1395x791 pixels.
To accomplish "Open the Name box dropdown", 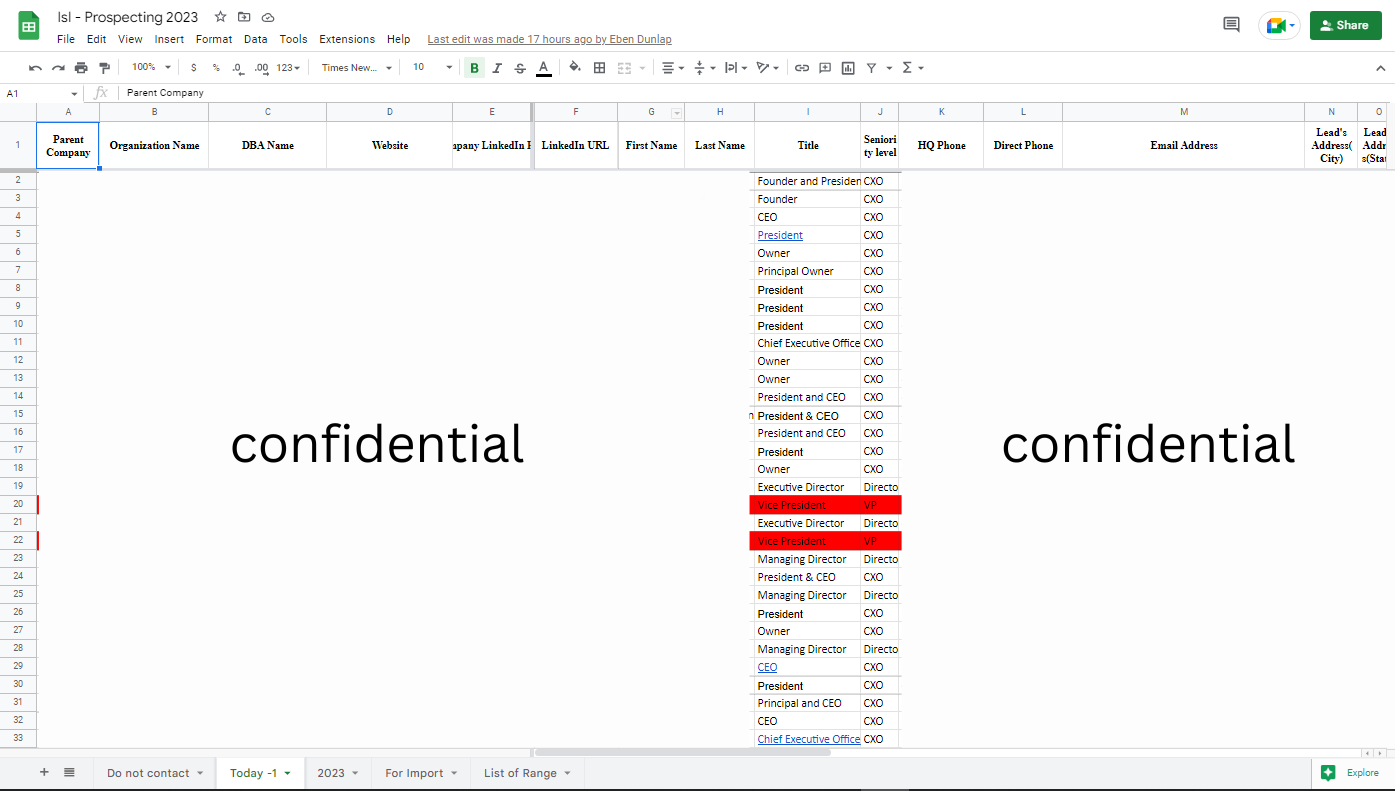I will pyautogui.click(x=74, y=94).
